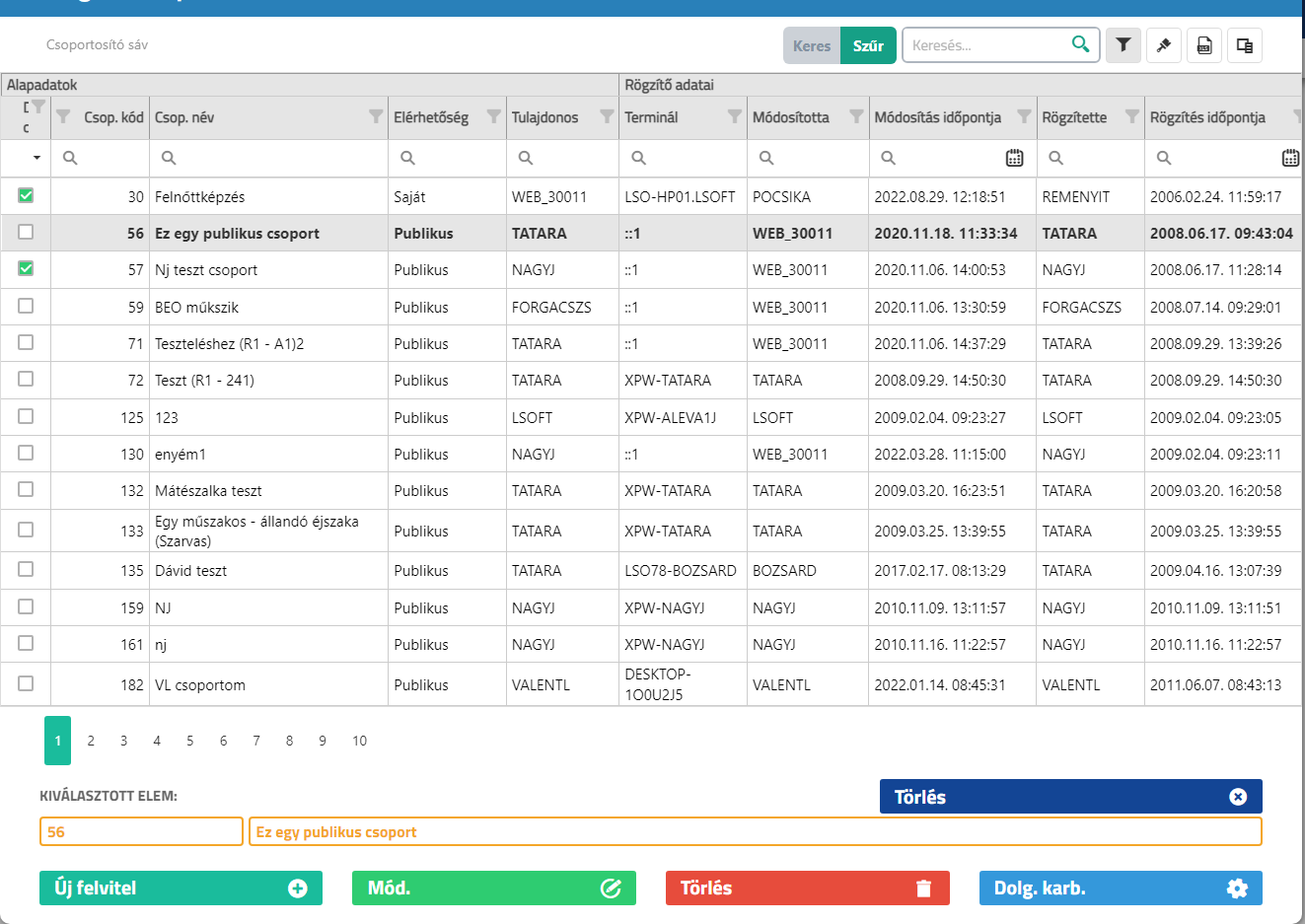Tick the BEO műkszik row checkbox
Image resolution: width=1305 pixels, height=924 pixels.
click(26, 306)
